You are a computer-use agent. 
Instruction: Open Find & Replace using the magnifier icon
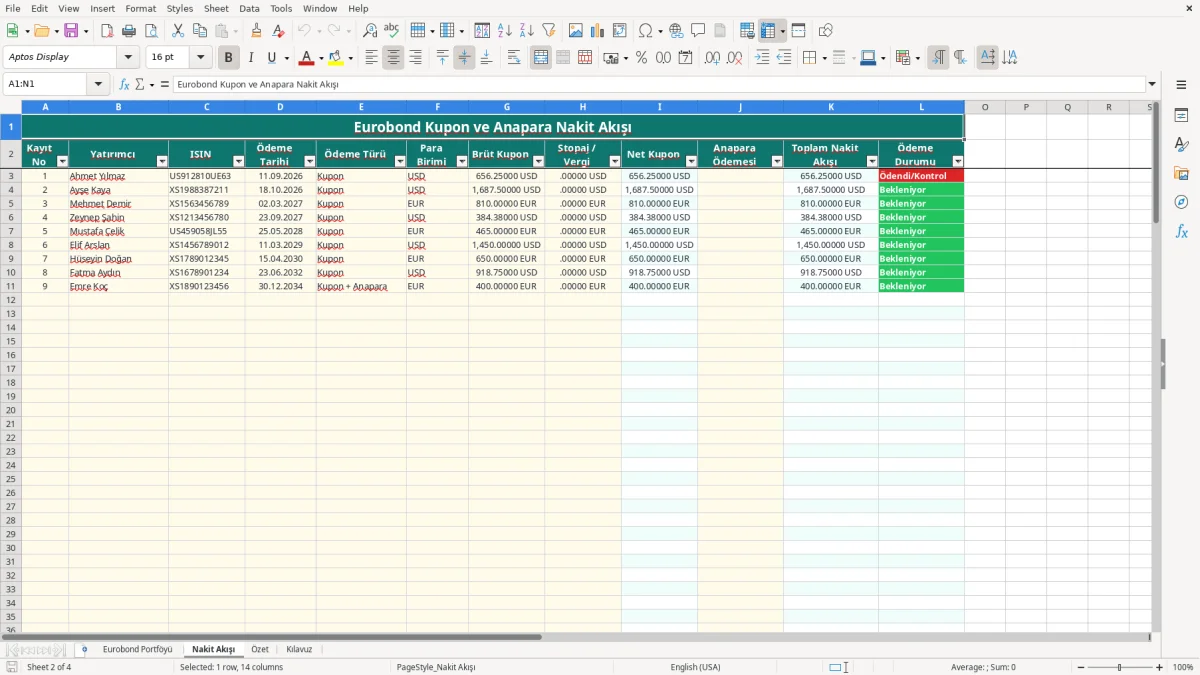[370, 31]
